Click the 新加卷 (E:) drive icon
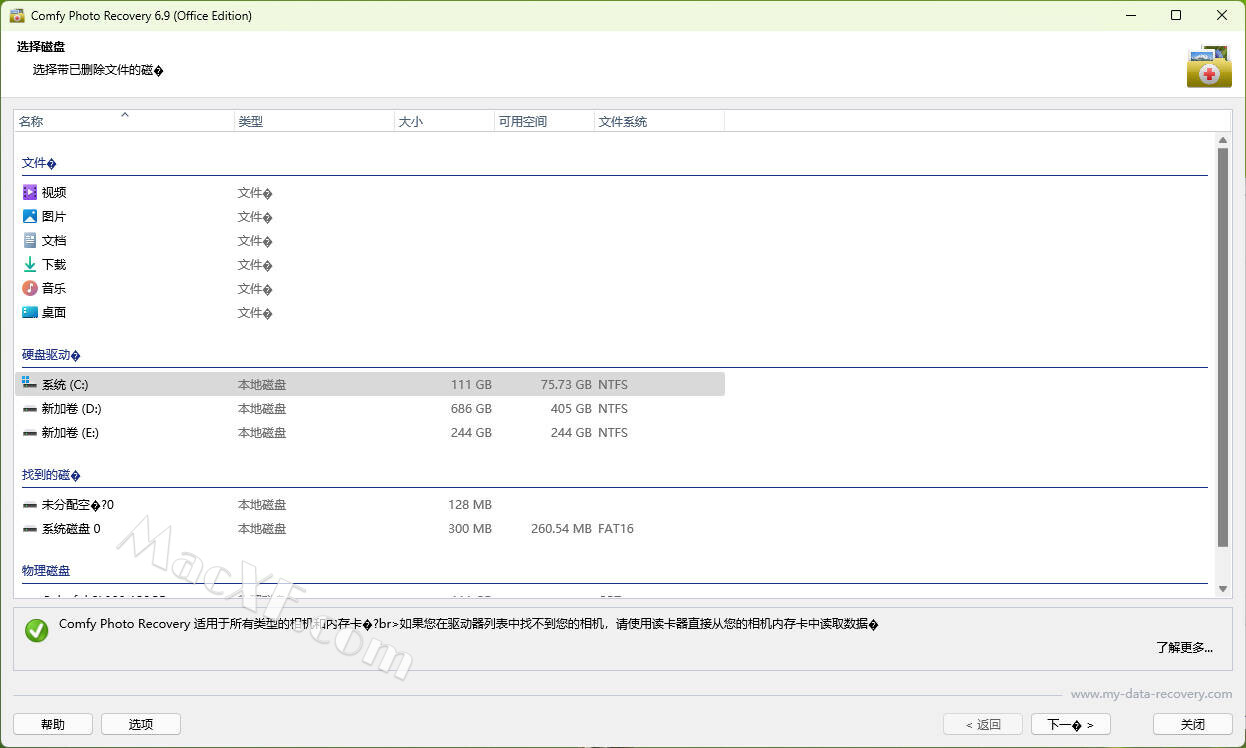The width and height of the screenshot is (1246, 748). tap(30, 432)
